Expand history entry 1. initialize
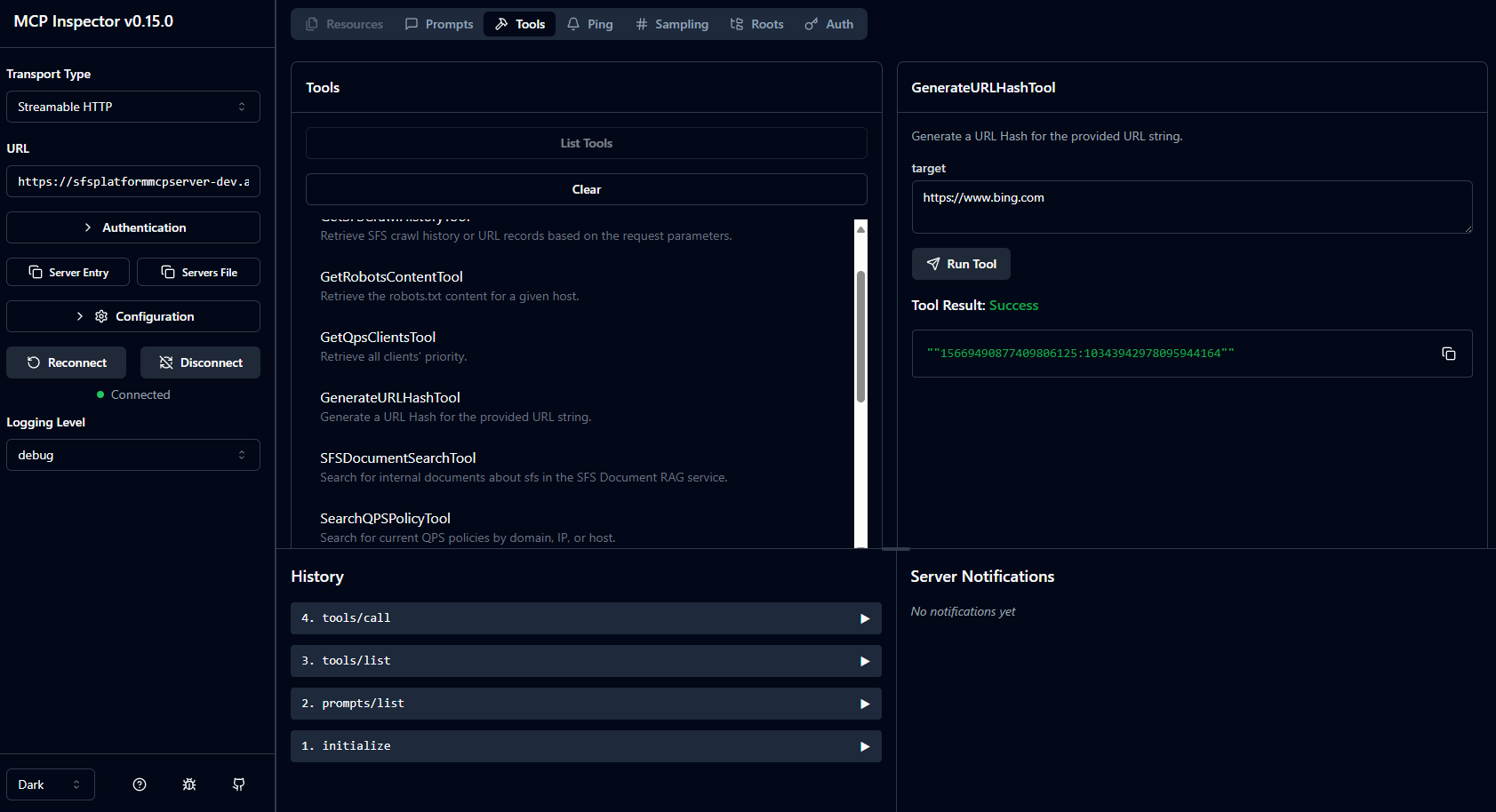 click(x=586, y=746)
